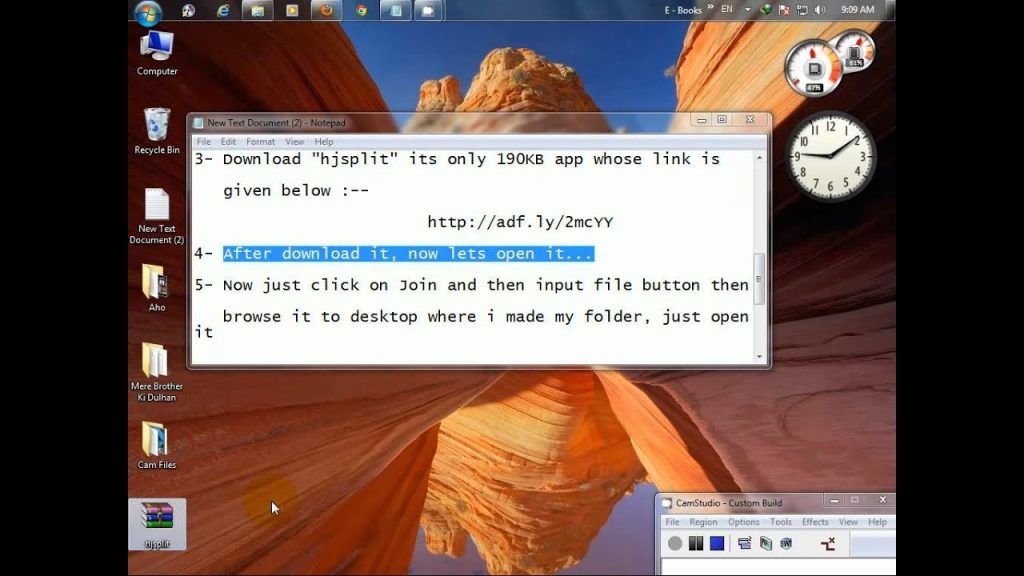Select the Recycle Bin desktop icon

coord(157,130)
